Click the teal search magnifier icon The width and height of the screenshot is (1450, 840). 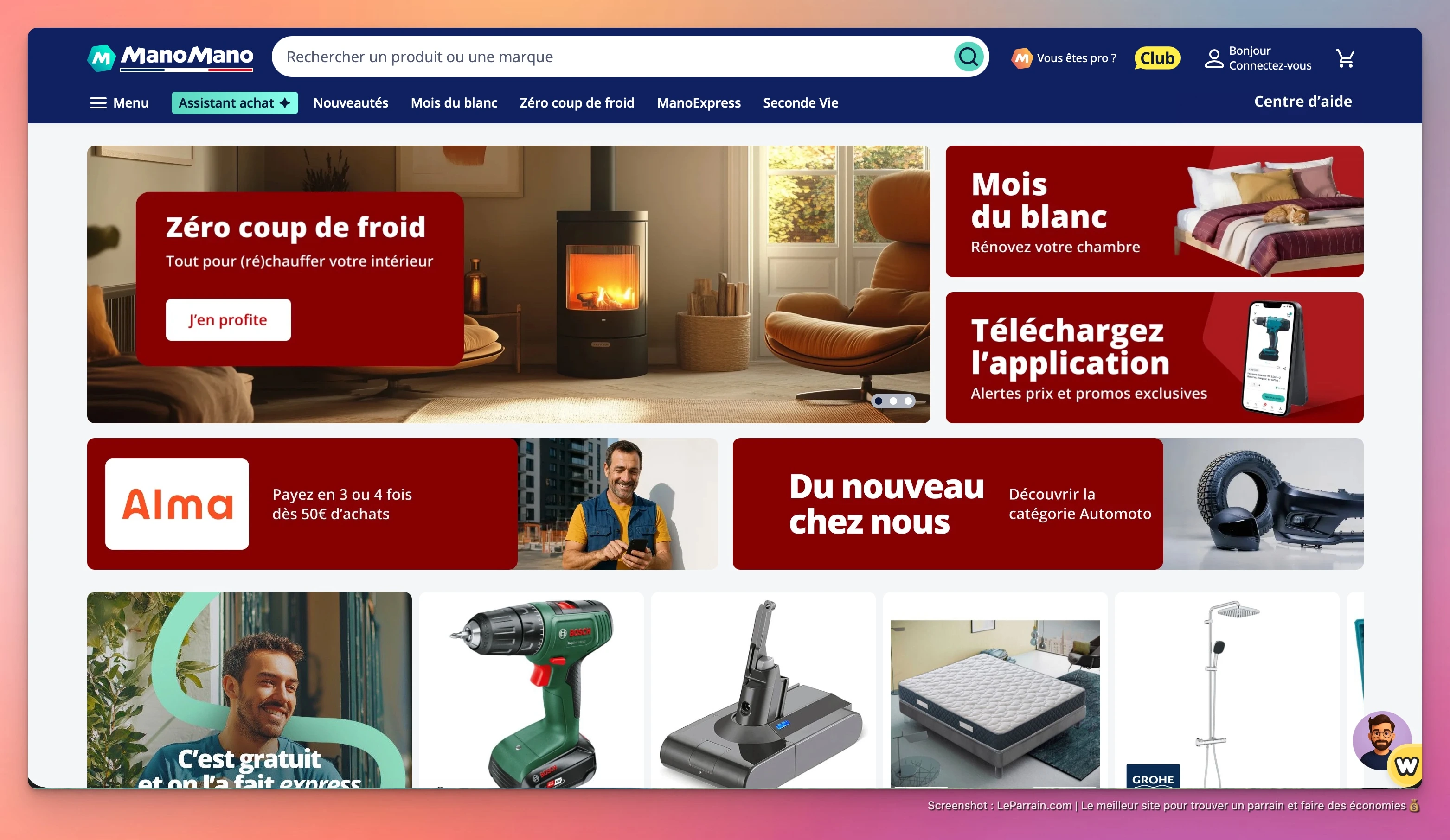pos(969,57)
